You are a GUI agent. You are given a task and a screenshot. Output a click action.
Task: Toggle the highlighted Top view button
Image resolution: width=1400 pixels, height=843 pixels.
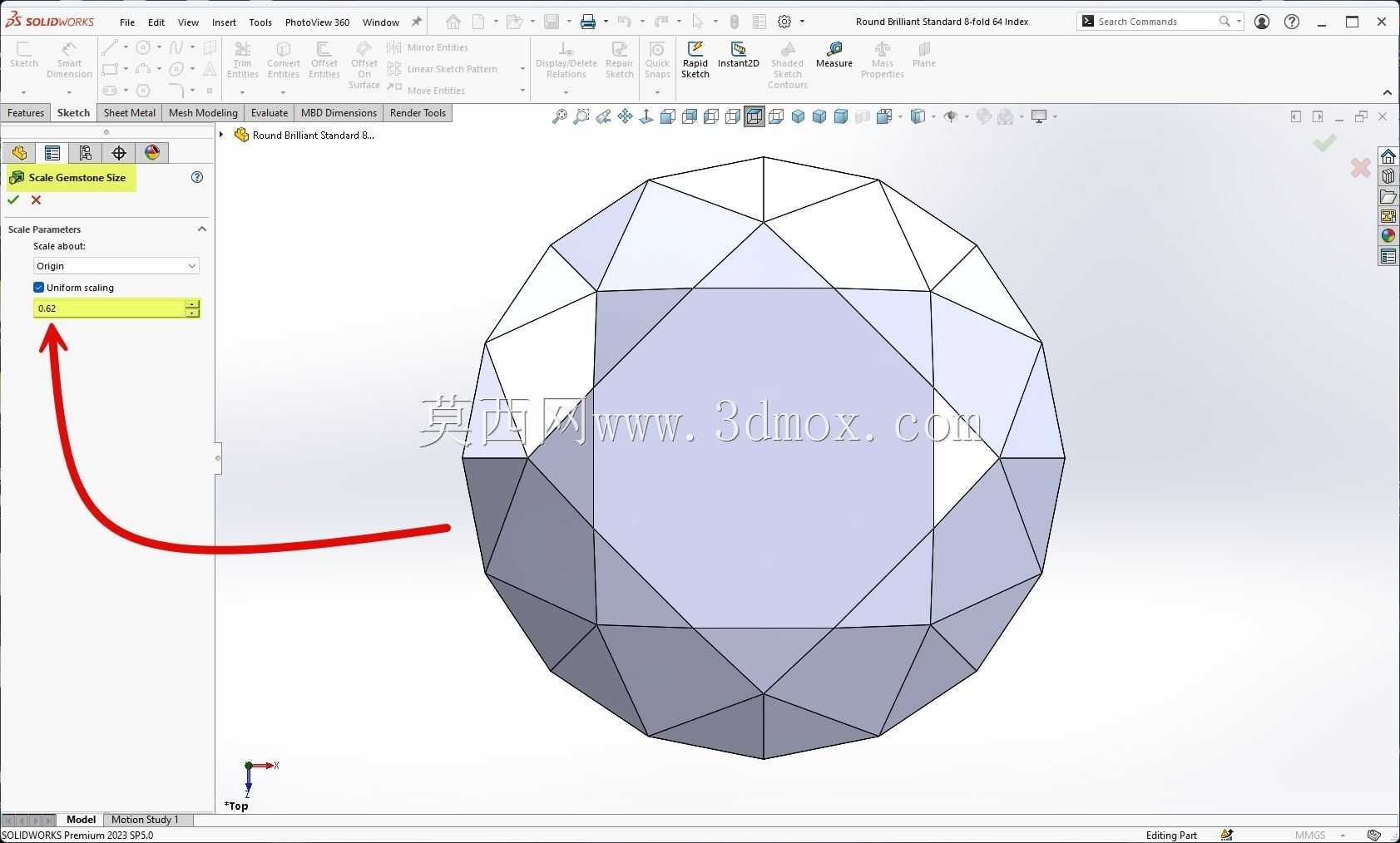754,116
